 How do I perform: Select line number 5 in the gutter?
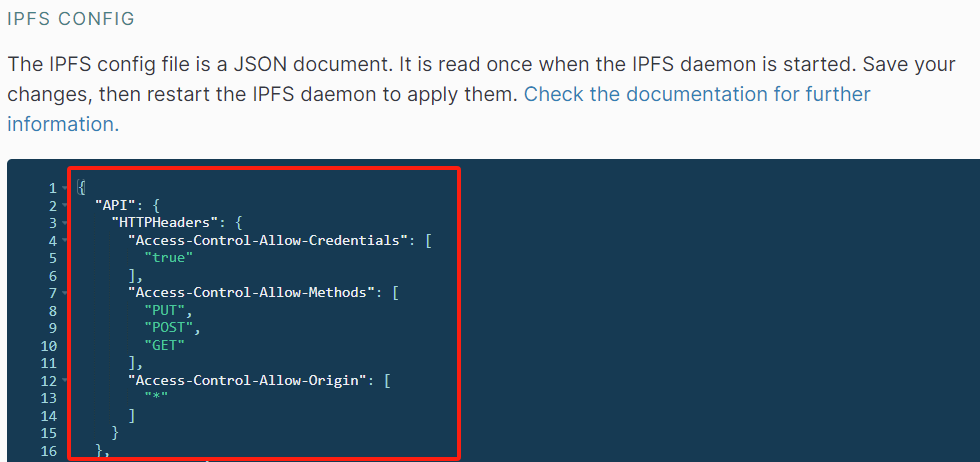click(x=52, y=258)
